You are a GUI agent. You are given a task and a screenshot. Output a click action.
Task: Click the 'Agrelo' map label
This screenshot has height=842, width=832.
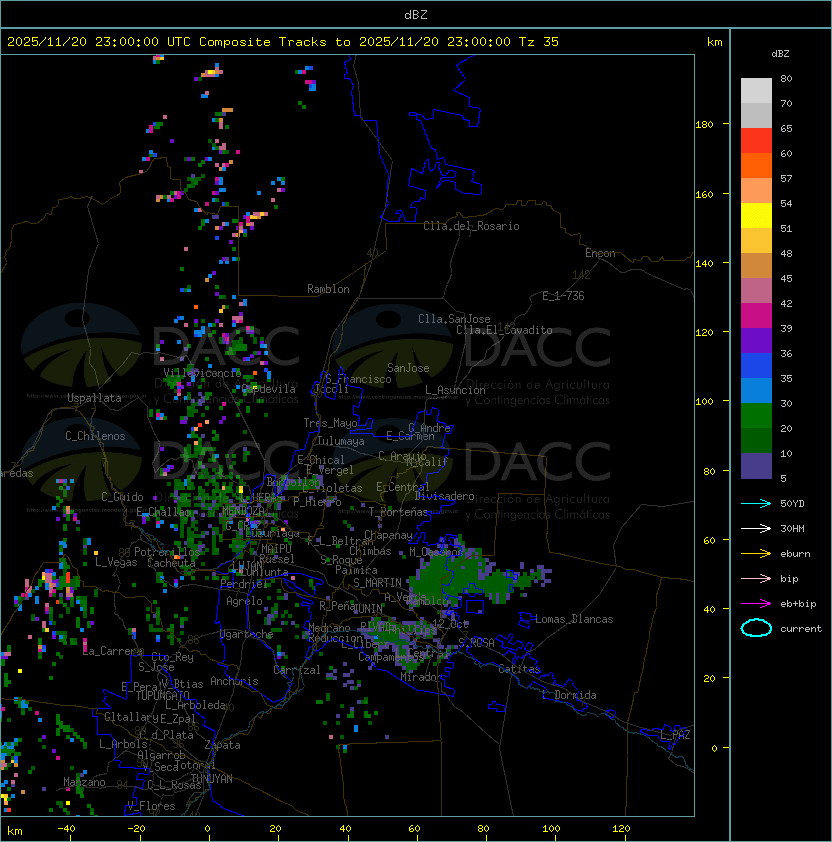click(244, 601)
